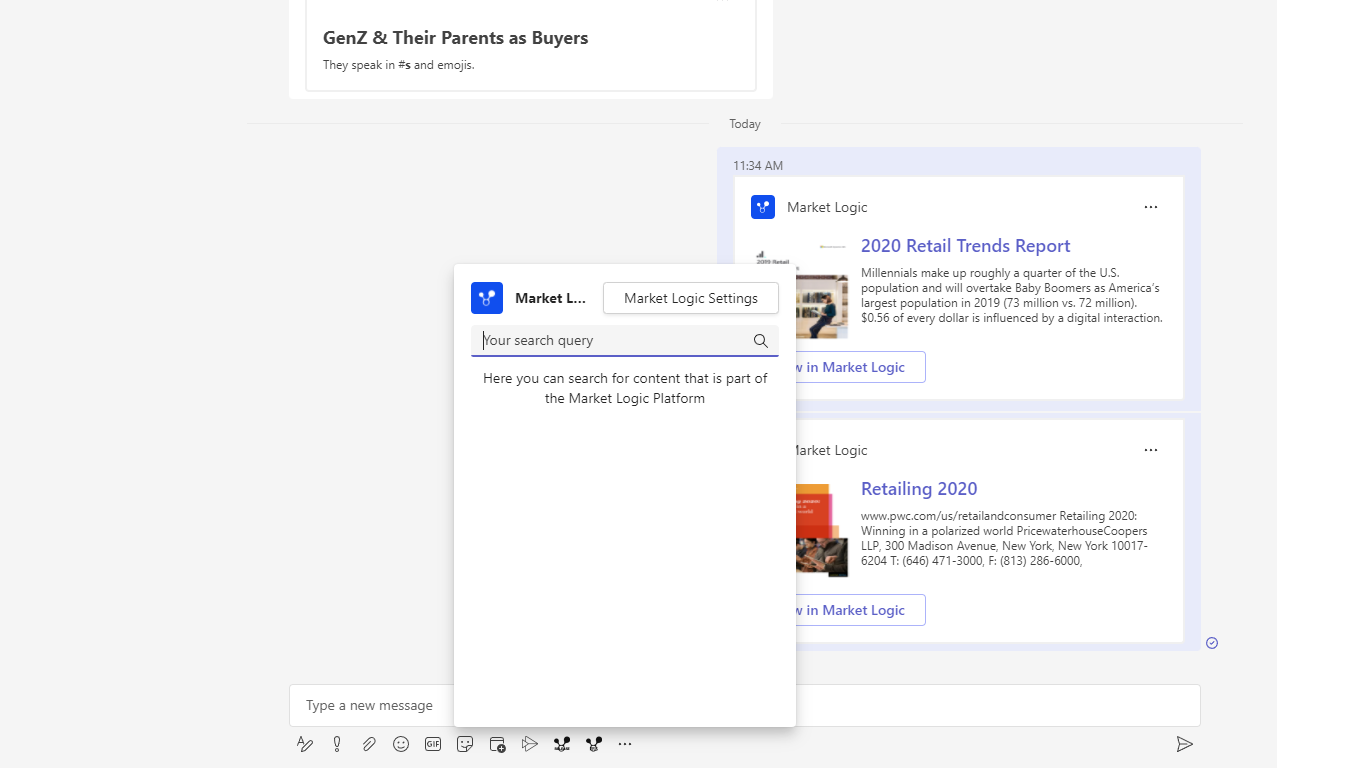Open the Sticker picker
The image size is (1366, 768).
465,744
